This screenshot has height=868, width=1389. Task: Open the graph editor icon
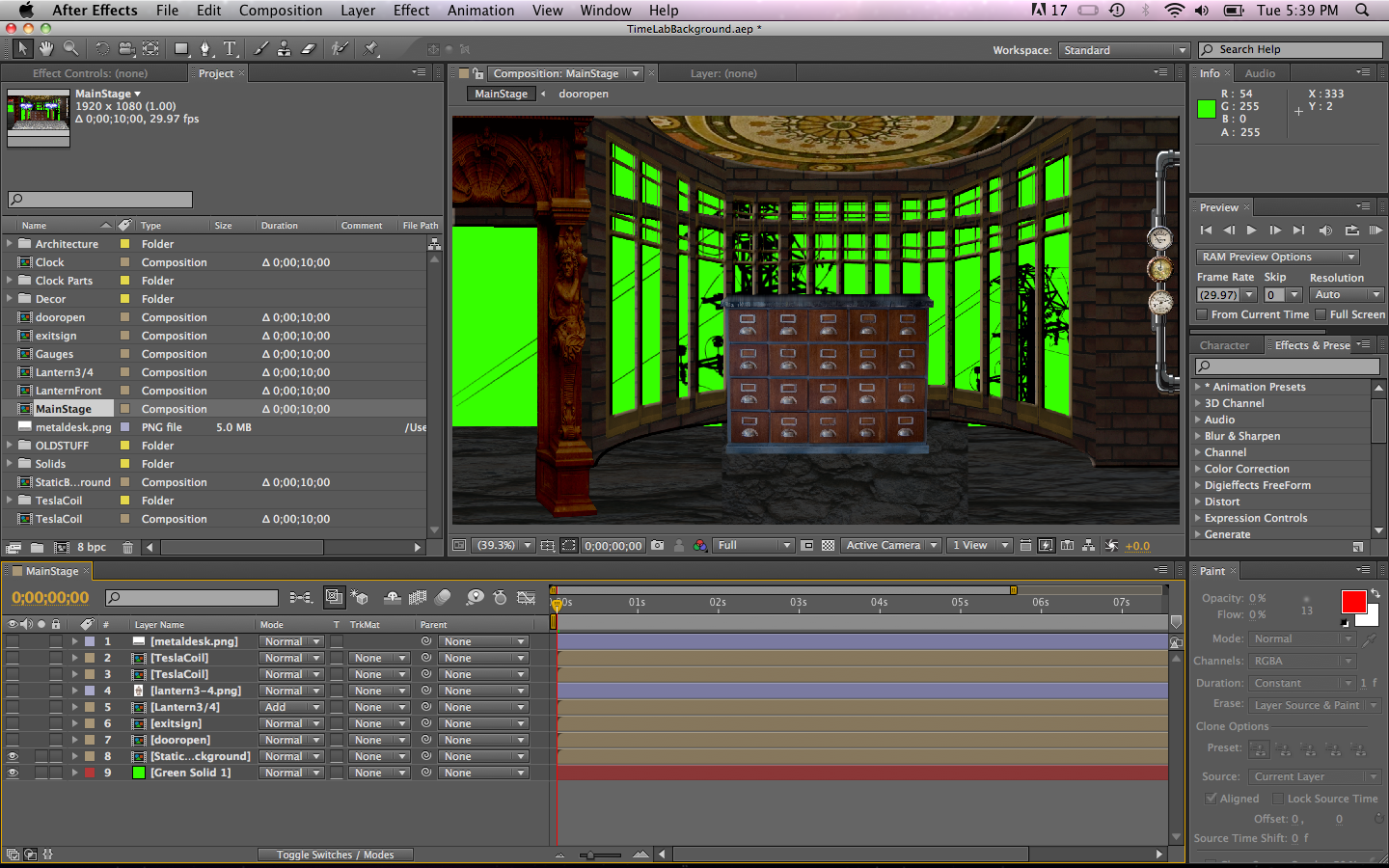(527, 598)
